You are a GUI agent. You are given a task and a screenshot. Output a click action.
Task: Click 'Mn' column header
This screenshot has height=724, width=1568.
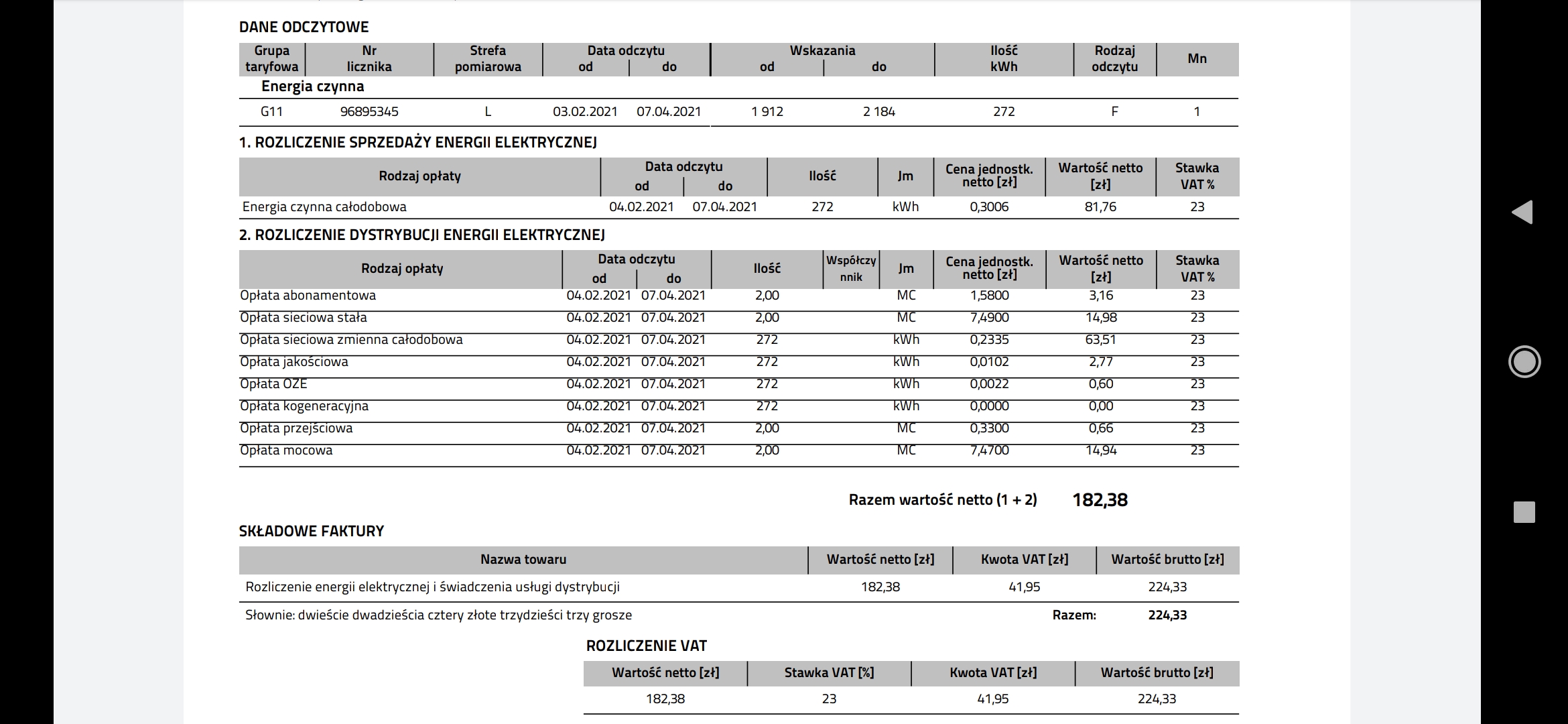(x=1197, y=58)
